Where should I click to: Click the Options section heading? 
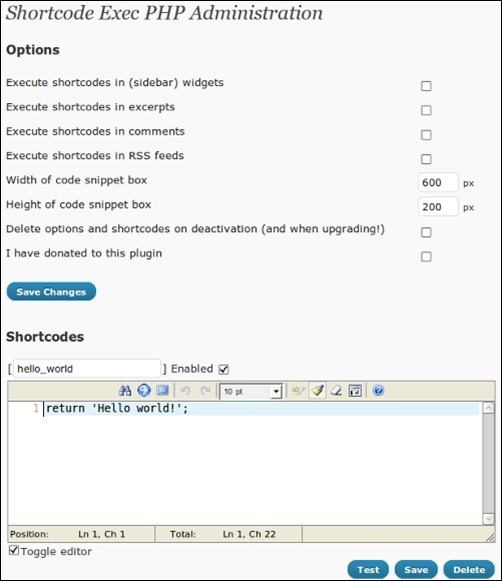pyautogui.click(x=33, y=50)
